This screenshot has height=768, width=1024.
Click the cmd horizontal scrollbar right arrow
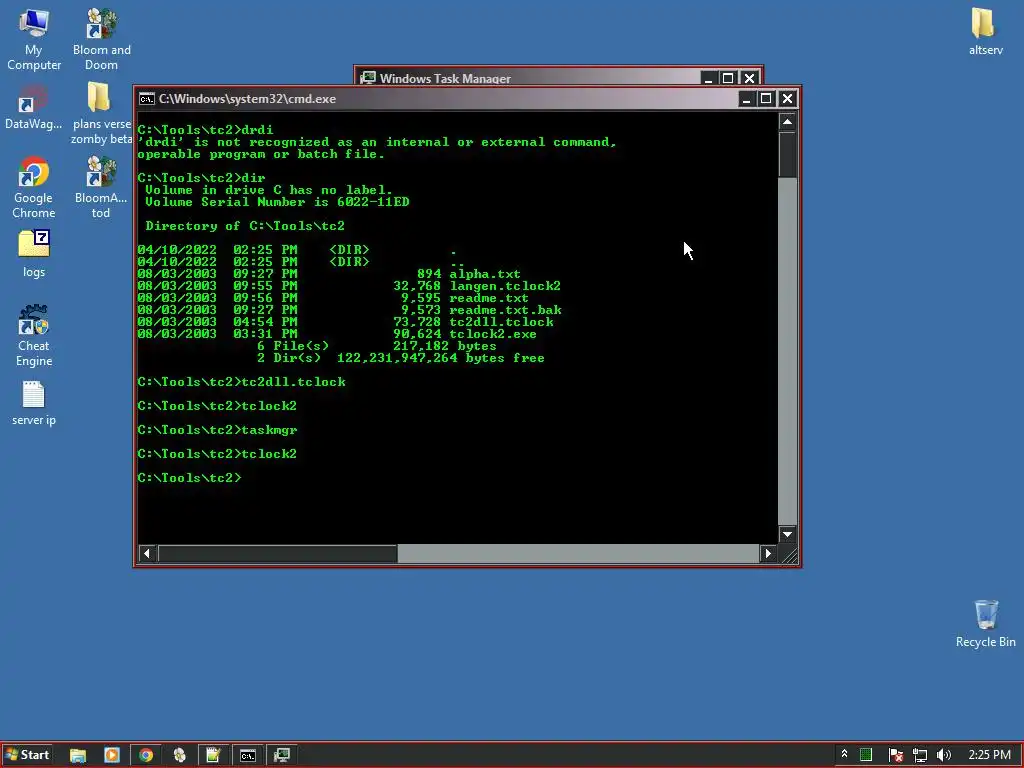coord(768,554)
